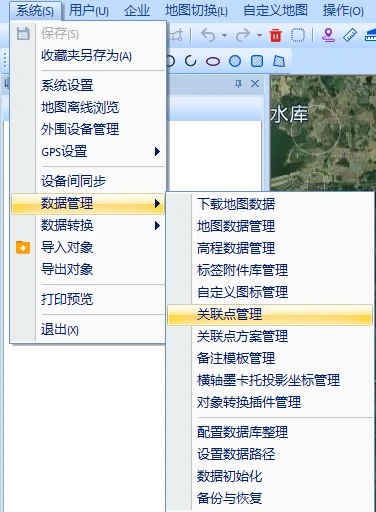Viewport: 376px width, 512px height.
Task: Click the red trash delete icon
Action: (275, 35)
